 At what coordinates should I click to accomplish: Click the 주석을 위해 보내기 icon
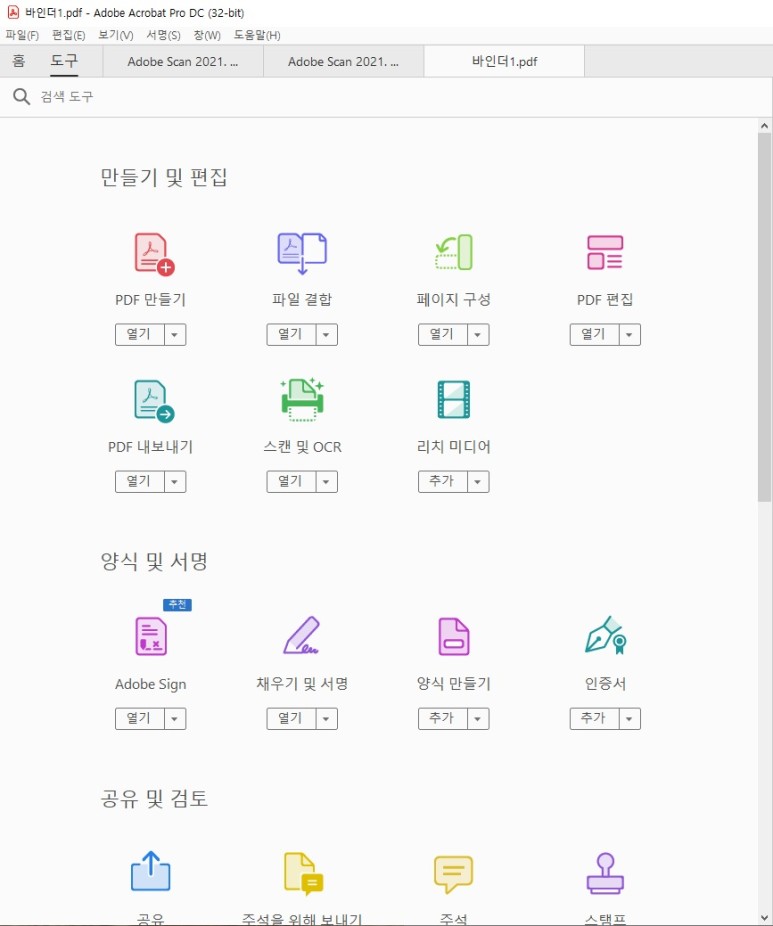303,873
